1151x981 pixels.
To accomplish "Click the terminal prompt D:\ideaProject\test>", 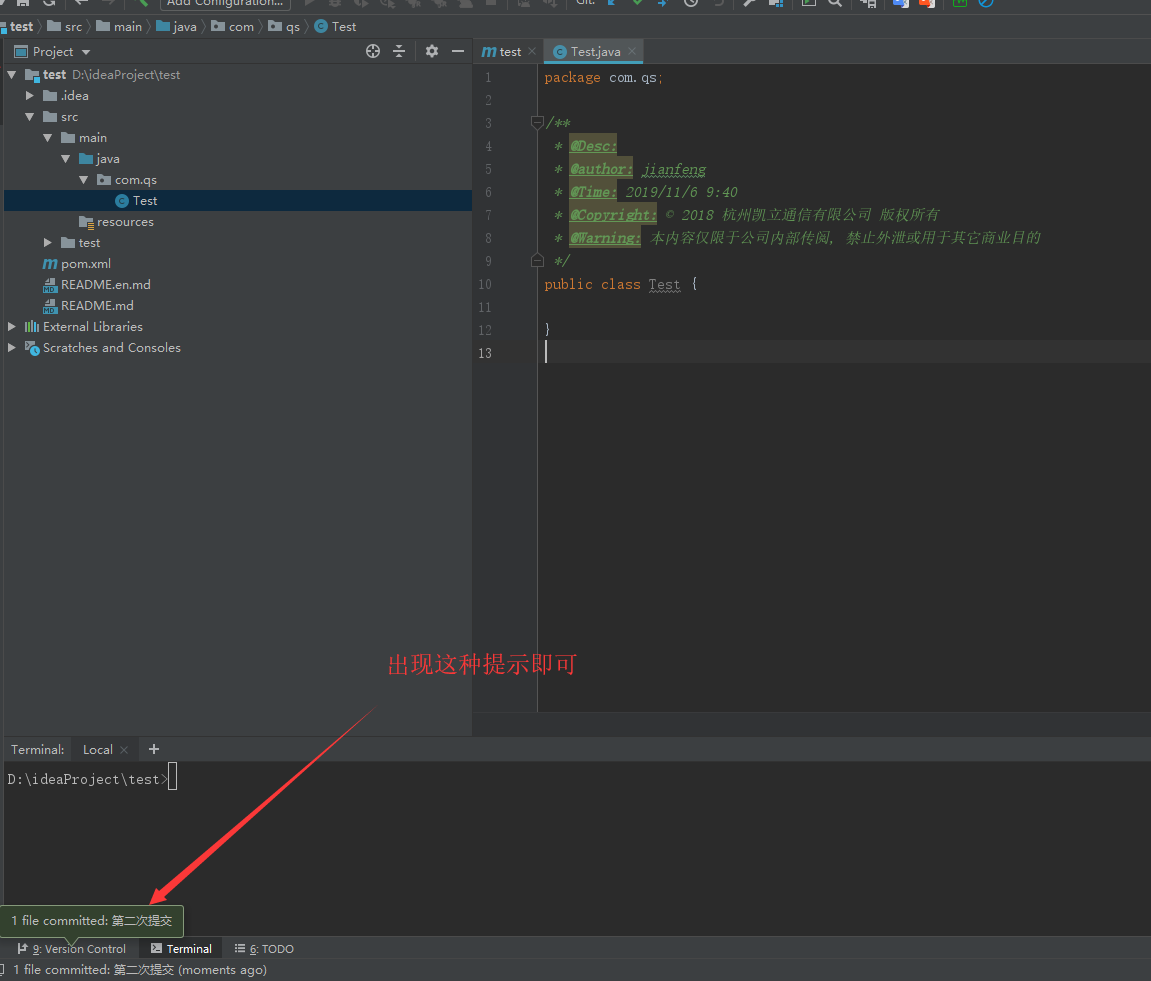I will coord(87,779).
